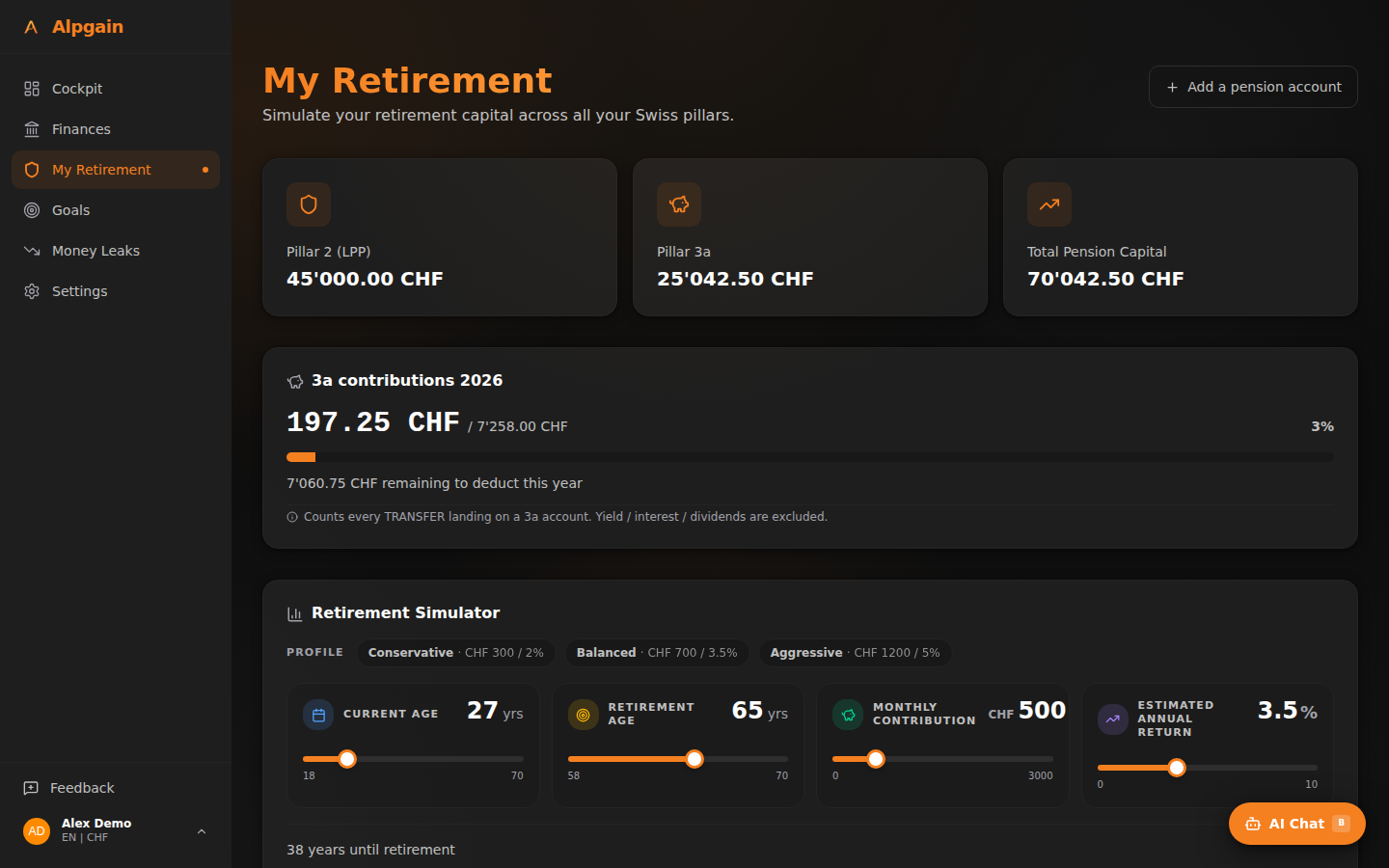Image resolution: width=1389 pixels, height=868 pixels.
Task: Click plus icon on Add a pension account
Action: pos(1172,88)
